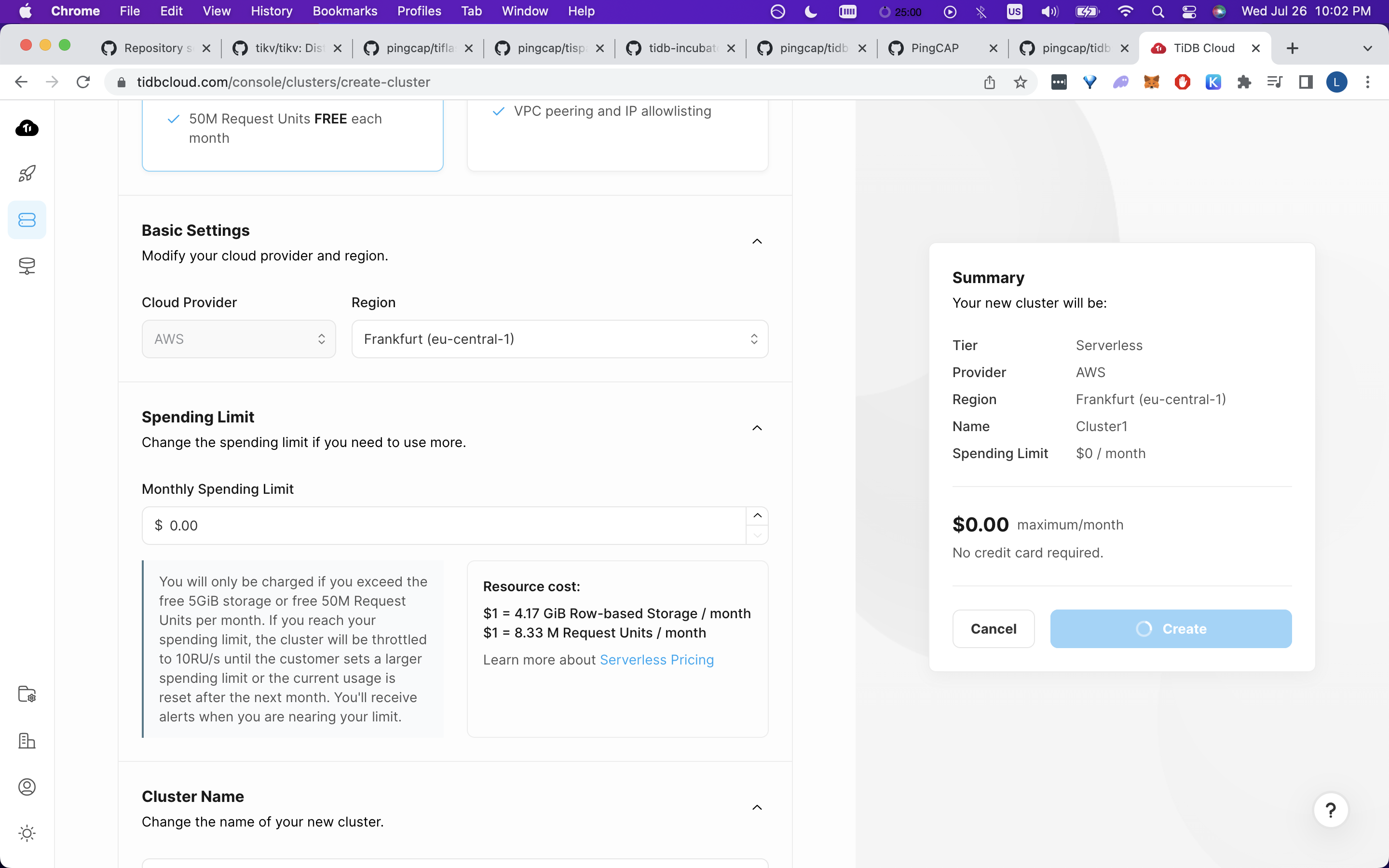Screen dimensions: 1389x868
Task: Open the rocket Getting Started sidebar icon
Action: (x=27, y=174)
